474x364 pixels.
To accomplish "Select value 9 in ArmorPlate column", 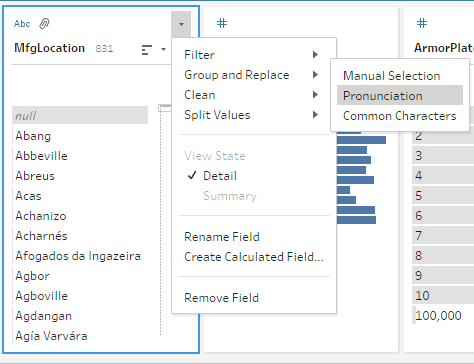I will point(443,276).
